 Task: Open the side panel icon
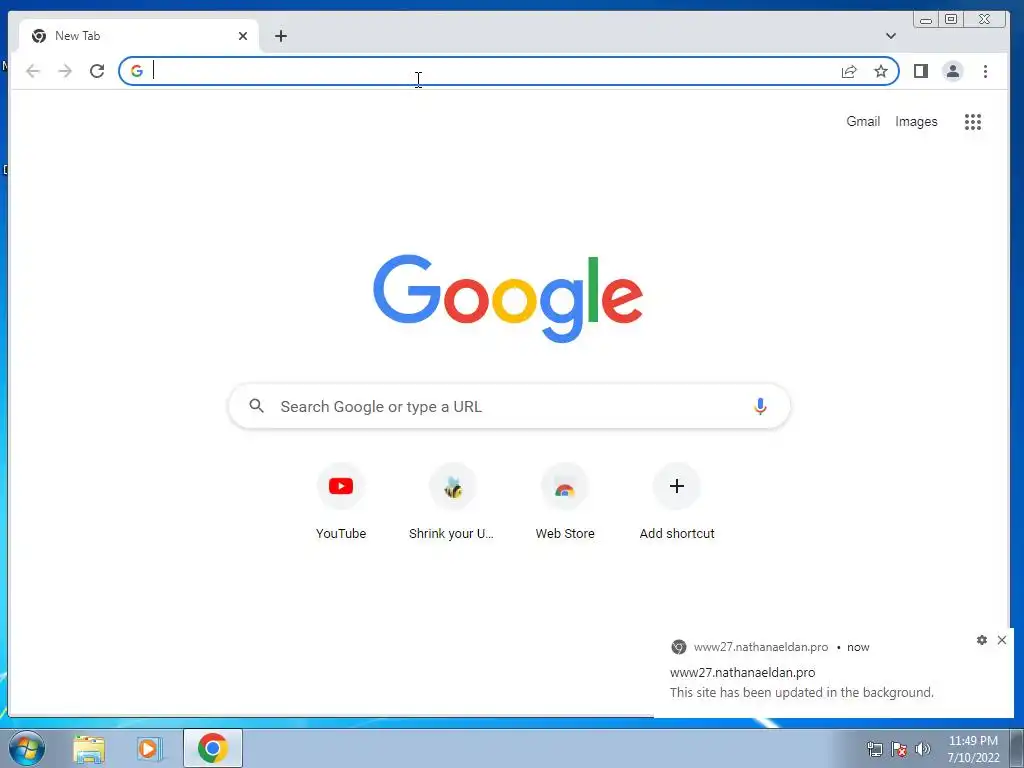[x=921, y=71]
